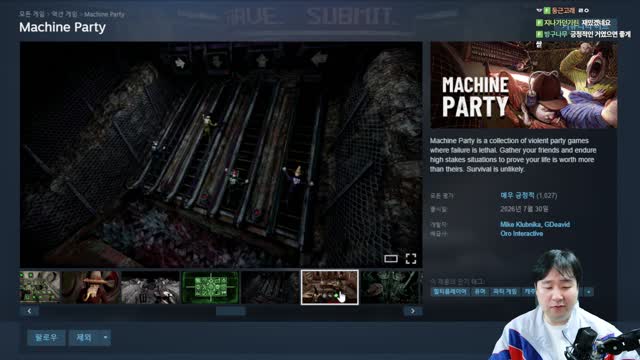Image resolution: width=640 pixels, height=360 pixels.
Task: Open the 매우 긍정적 reviews link
Action: pos(517,196)
